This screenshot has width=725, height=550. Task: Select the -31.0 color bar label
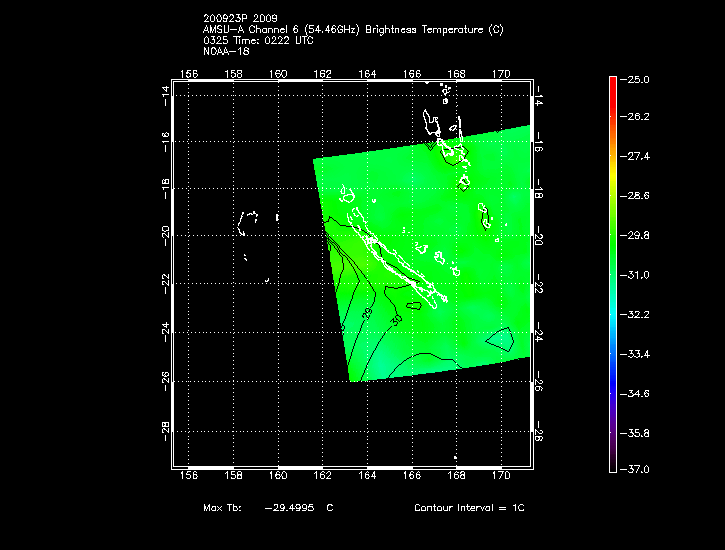pos(639,275)
